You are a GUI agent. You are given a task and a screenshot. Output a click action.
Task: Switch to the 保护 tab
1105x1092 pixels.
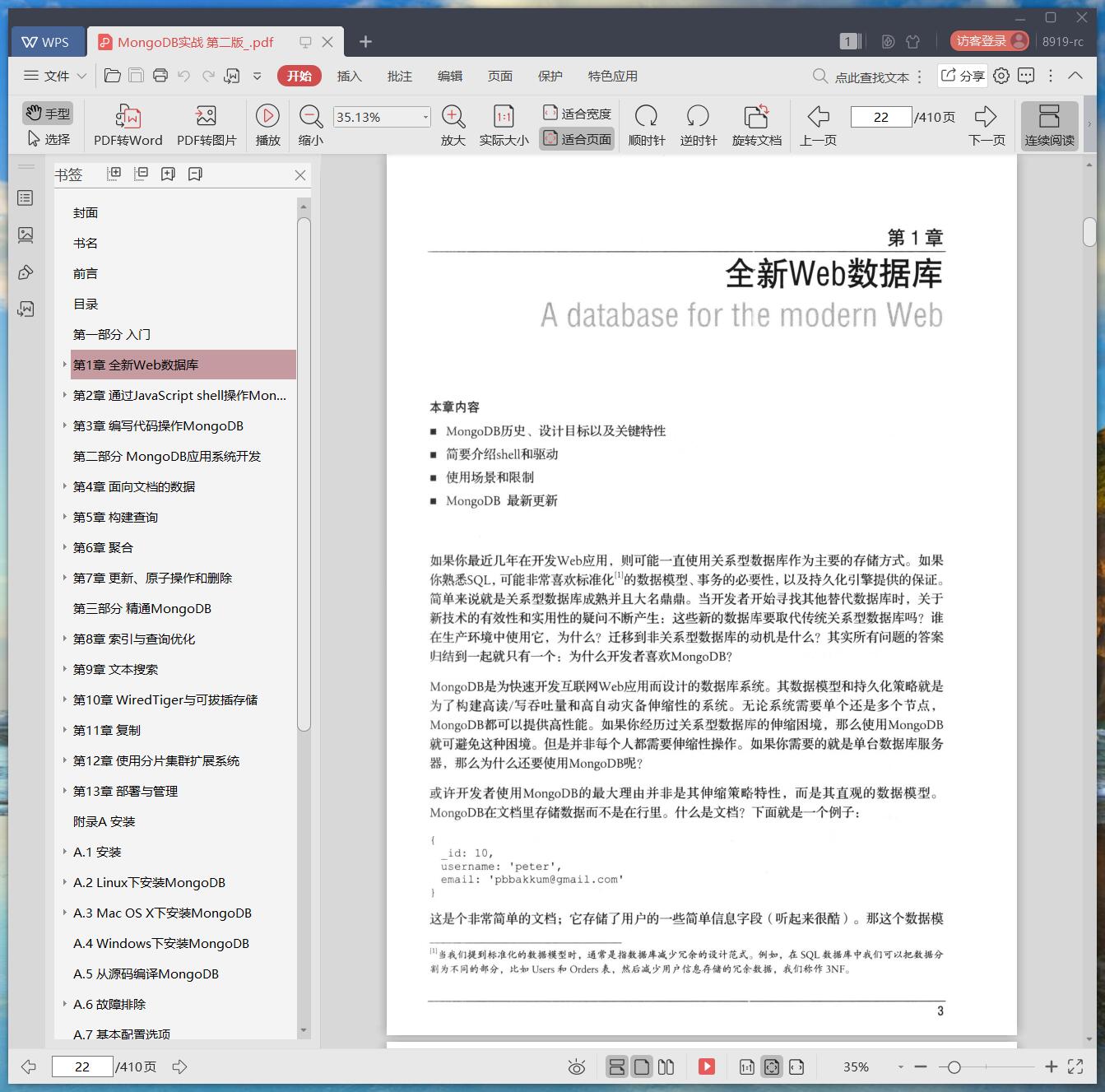550,76
